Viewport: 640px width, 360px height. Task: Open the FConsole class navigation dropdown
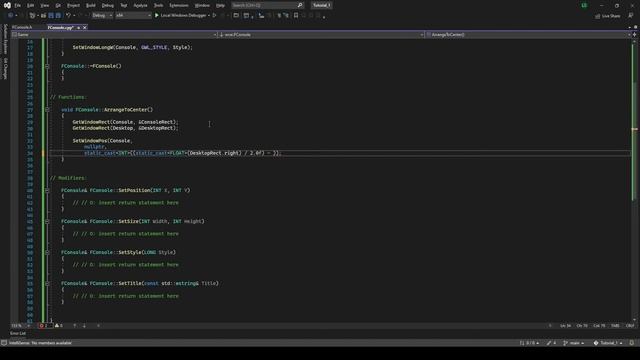pos(322,35)
